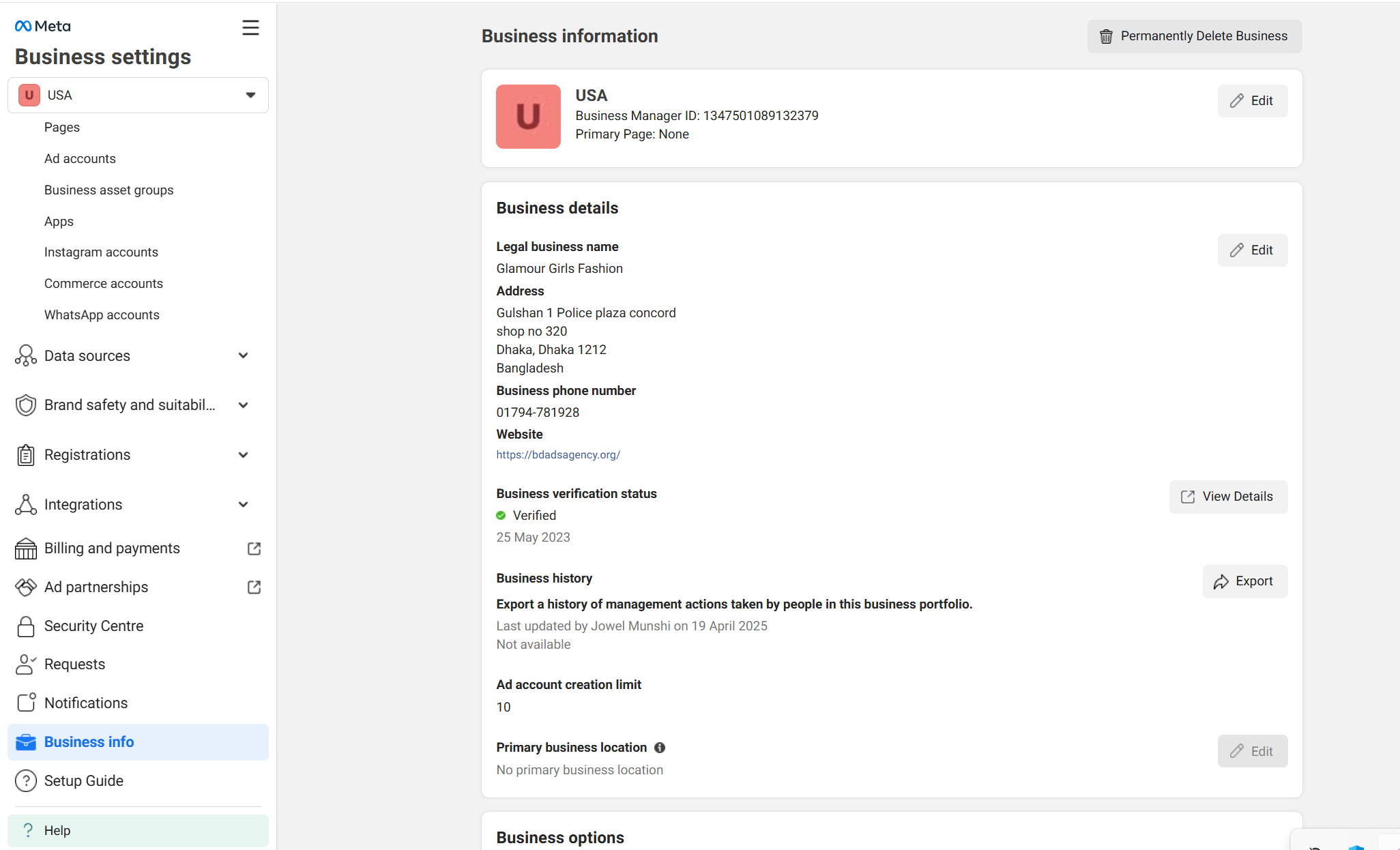Click Glamour Girls Fashion legal name

click(x=559, y=269)
